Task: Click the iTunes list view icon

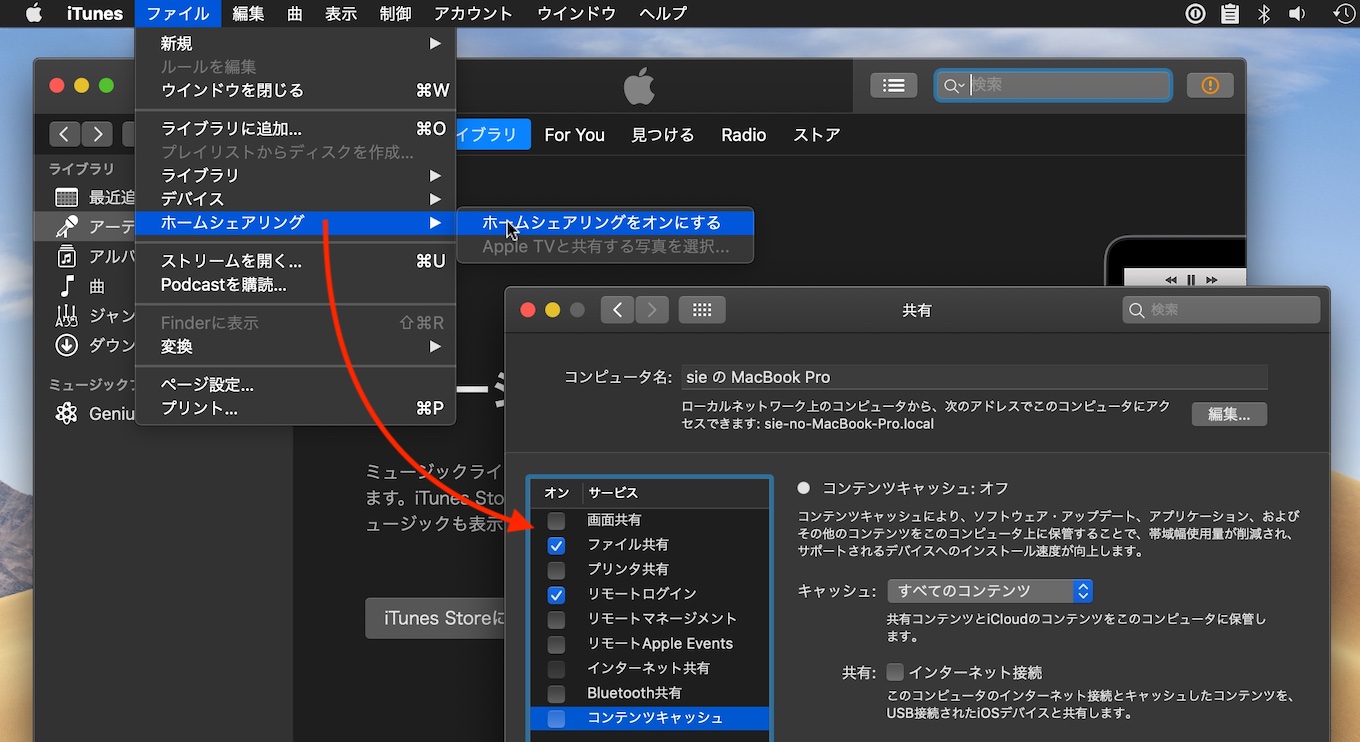Action: pos(894,85)
